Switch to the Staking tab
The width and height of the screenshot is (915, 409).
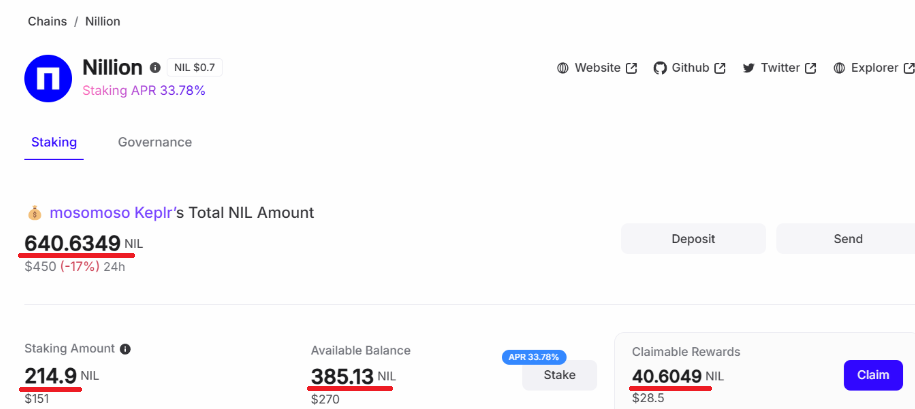[x=54, y=142]
